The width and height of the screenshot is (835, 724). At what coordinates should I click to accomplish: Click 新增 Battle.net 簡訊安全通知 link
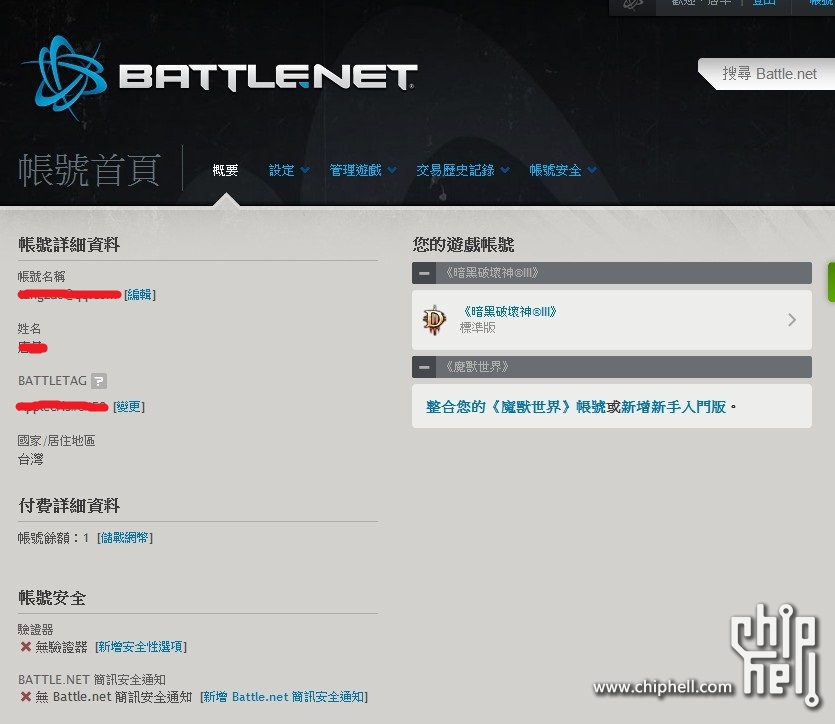click(x=284, y=696)
